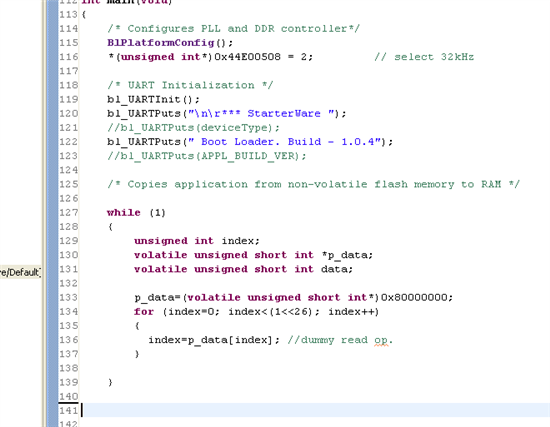Click the closing brace on line 139
Screen dimensions: 550x427
pyautogui.click(x=110, y=382)
